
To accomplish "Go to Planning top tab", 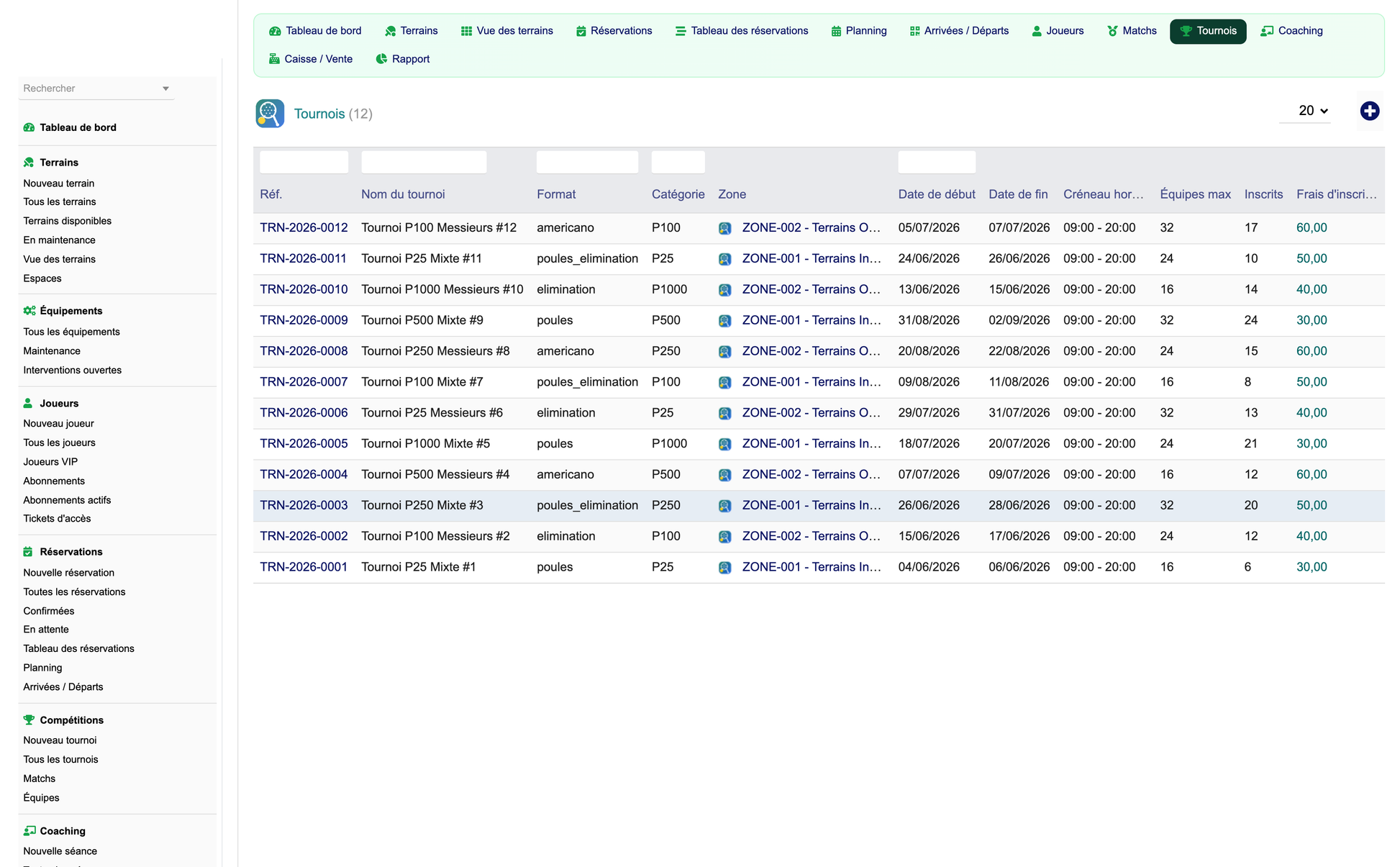I will pos(859,31).
